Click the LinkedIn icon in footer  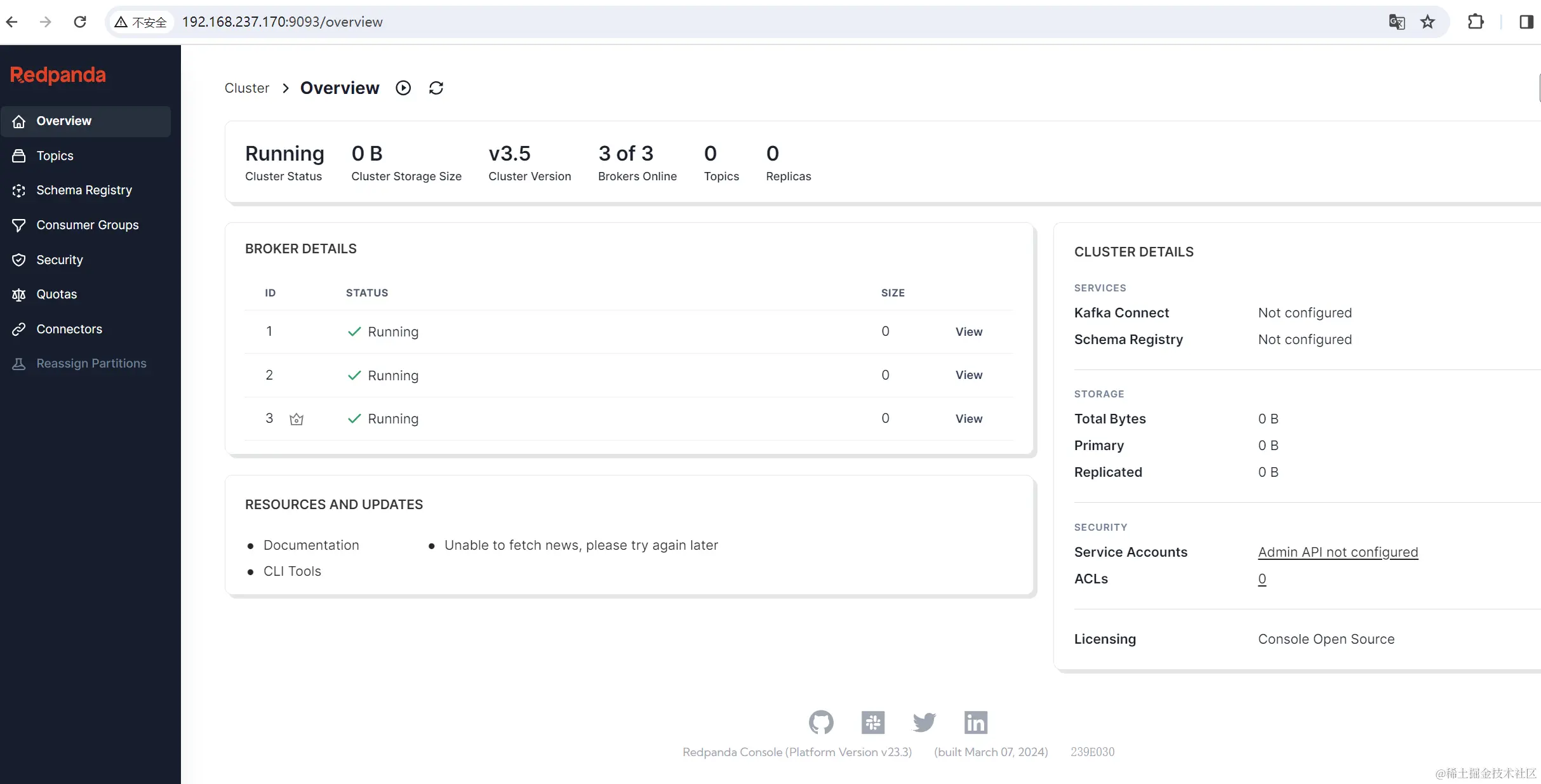pos(975,722)
